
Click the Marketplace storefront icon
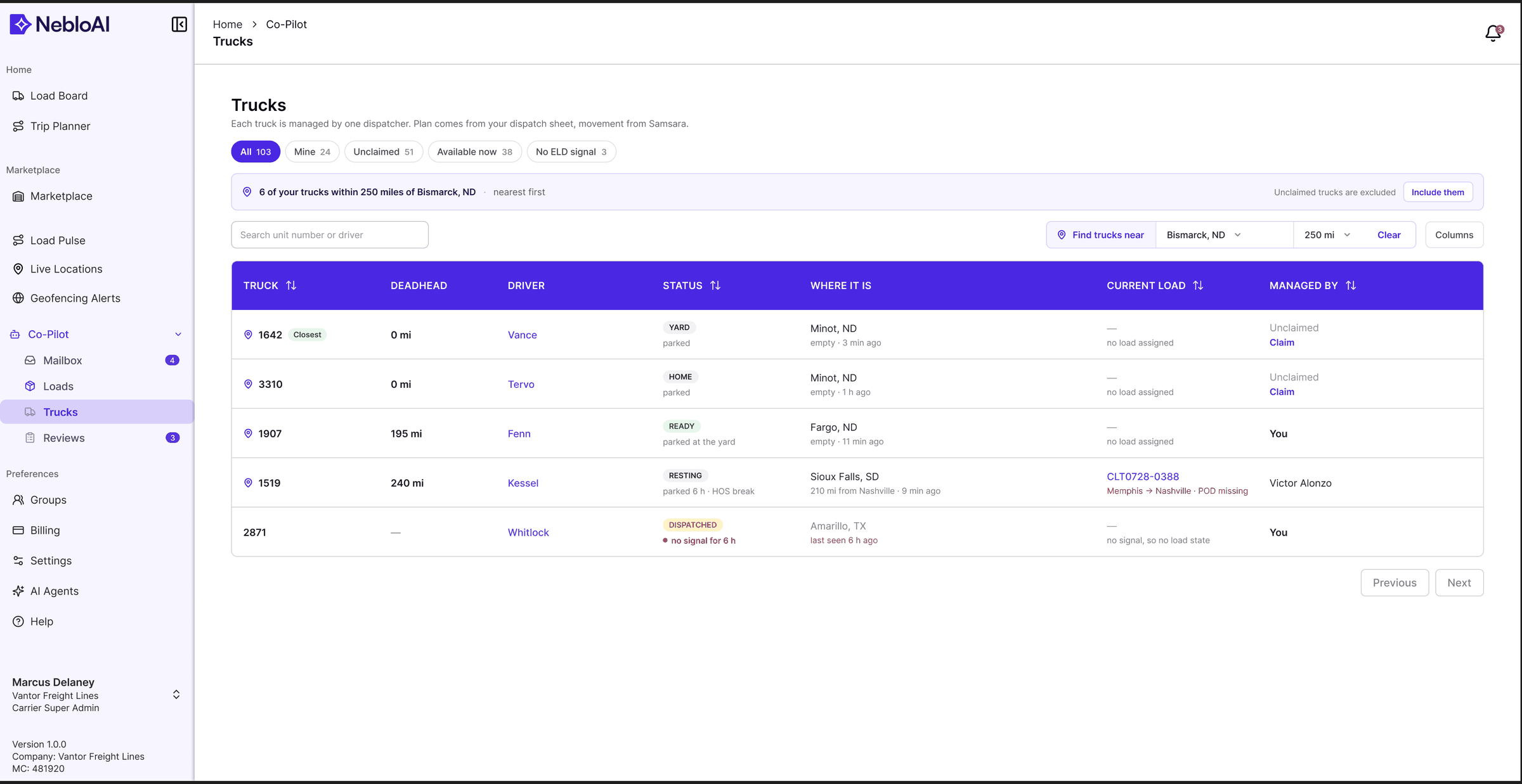point(18,196)
